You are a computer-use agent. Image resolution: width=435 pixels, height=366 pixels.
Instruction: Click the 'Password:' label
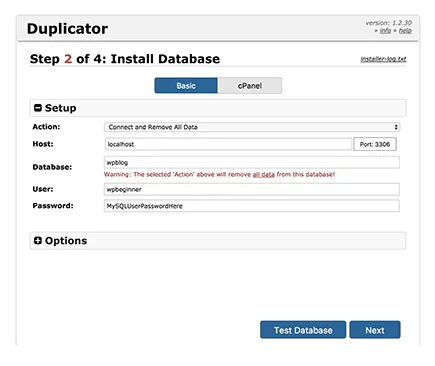click(x=53, y=206)
